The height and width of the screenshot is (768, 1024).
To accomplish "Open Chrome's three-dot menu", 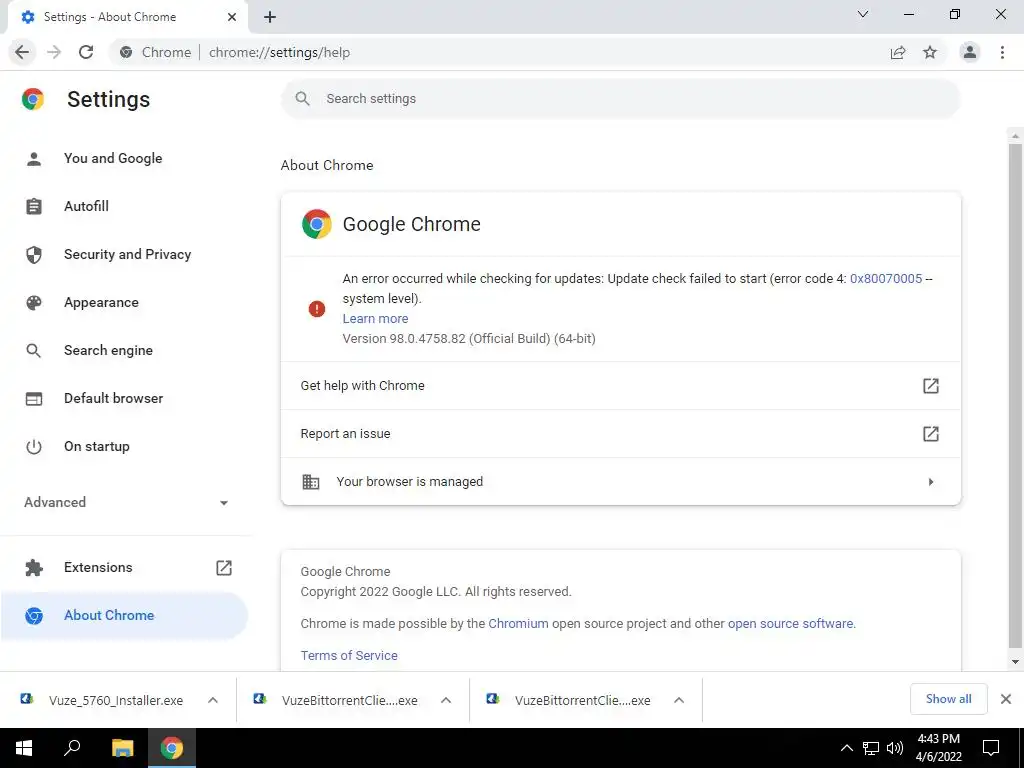I will click(x=1002, y=52).
